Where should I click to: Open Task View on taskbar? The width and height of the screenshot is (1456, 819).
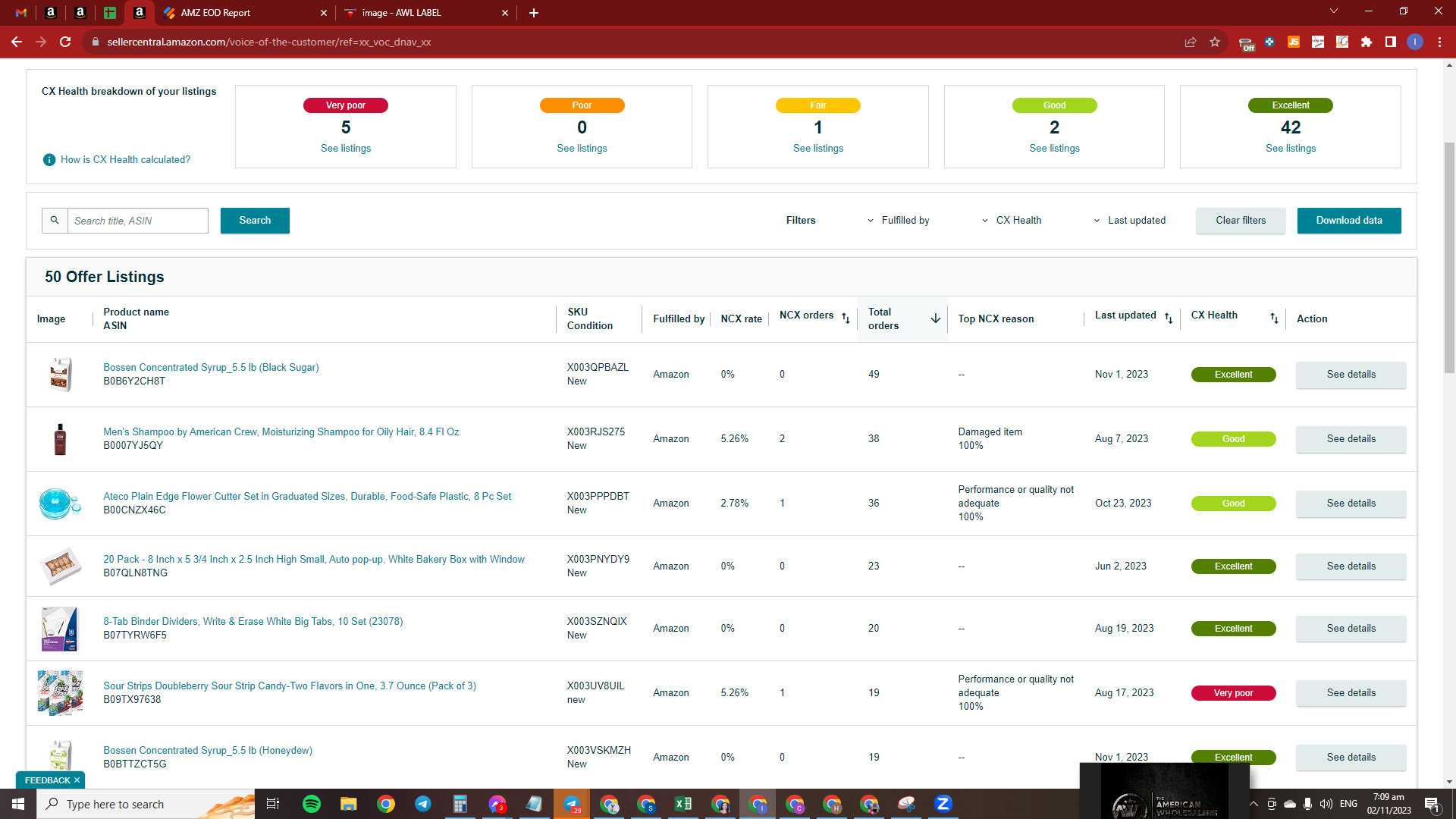(x=273, y=804)
